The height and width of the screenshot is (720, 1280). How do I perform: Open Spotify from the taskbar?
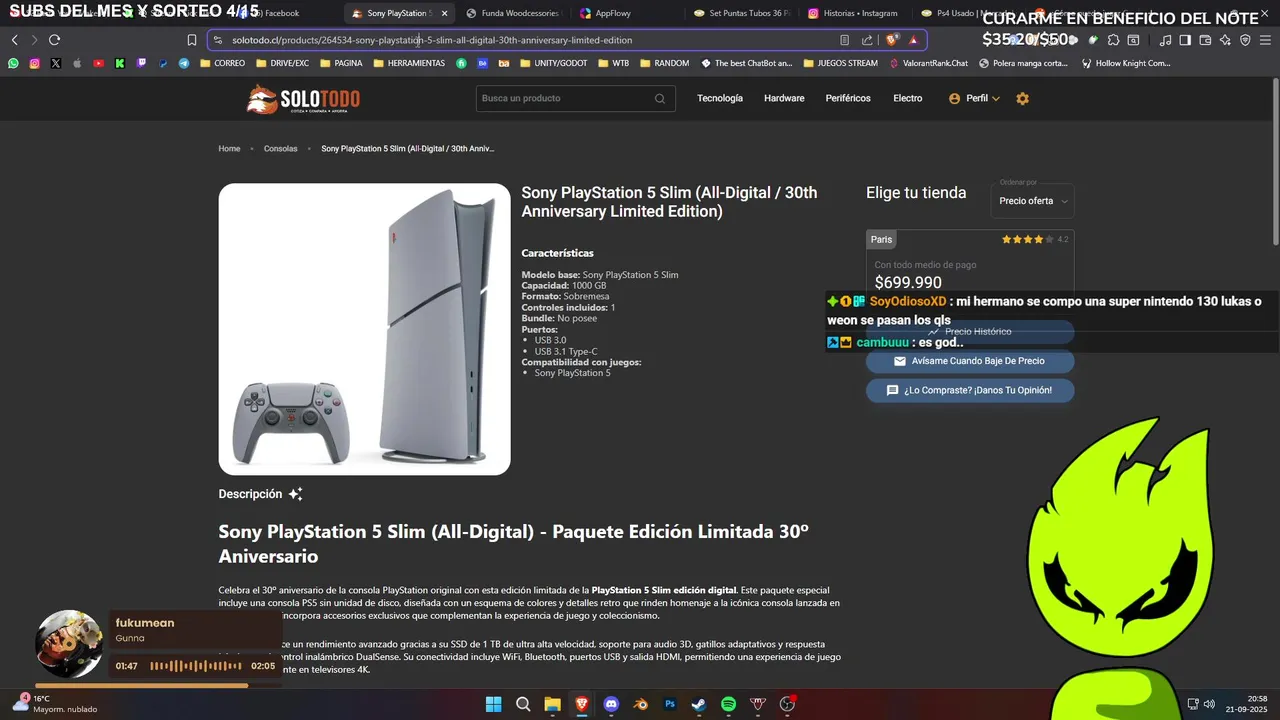[728, 704]
